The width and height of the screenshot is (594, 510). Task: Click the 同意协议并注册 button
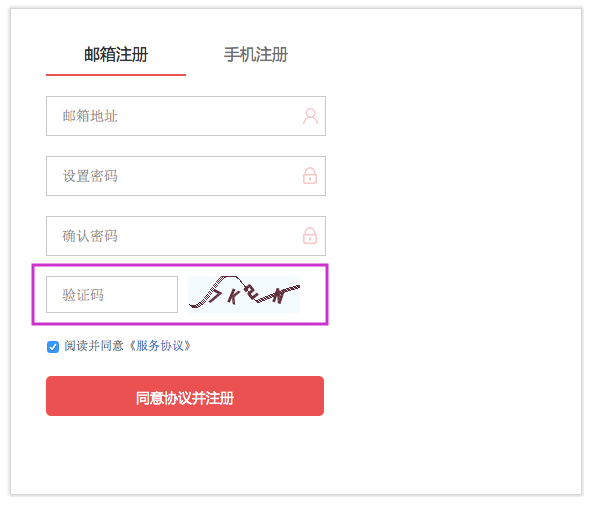click(x=185, y=396)
